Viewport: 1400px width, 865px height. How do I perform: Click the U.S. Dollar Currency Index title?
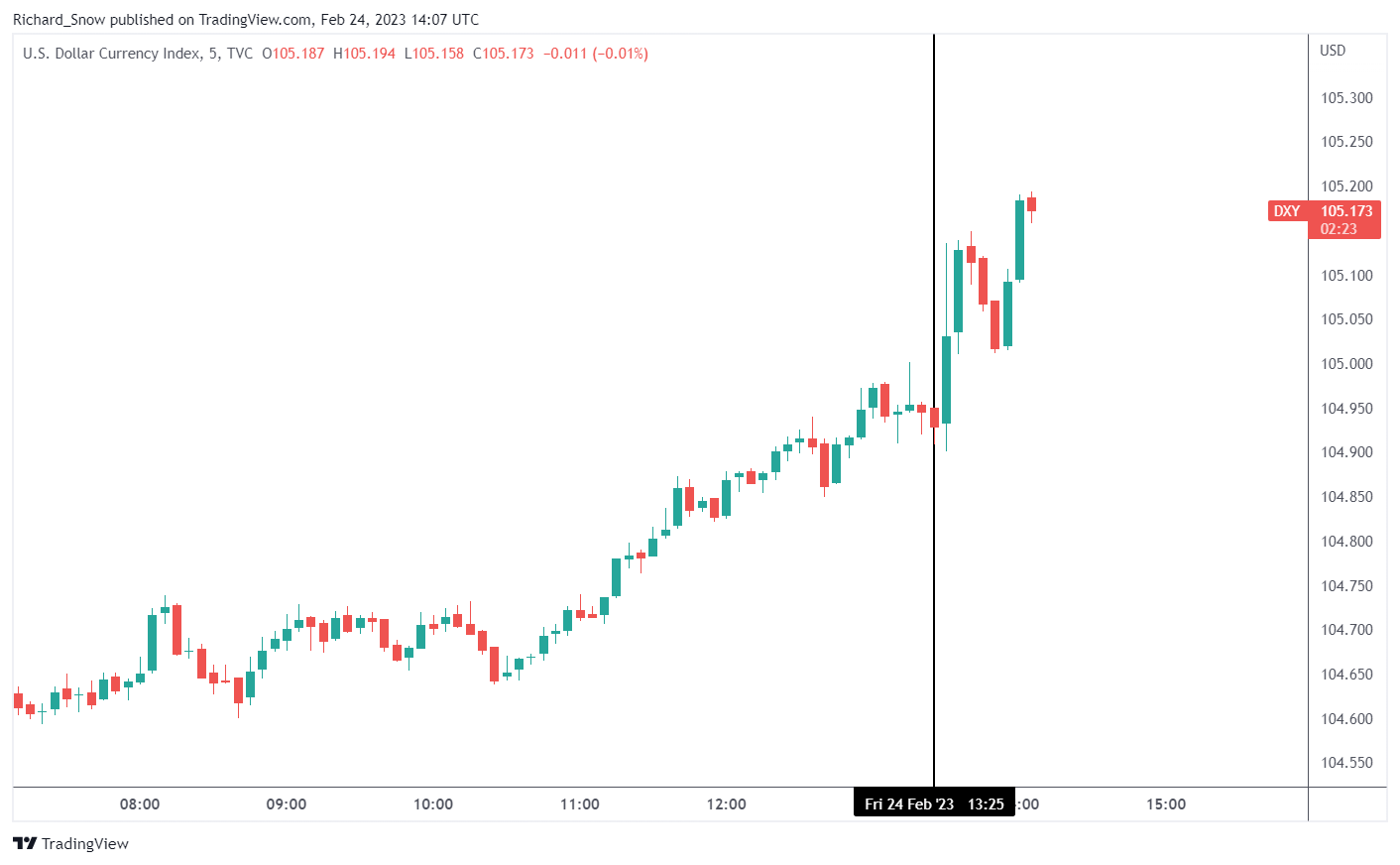coord(111,54)
